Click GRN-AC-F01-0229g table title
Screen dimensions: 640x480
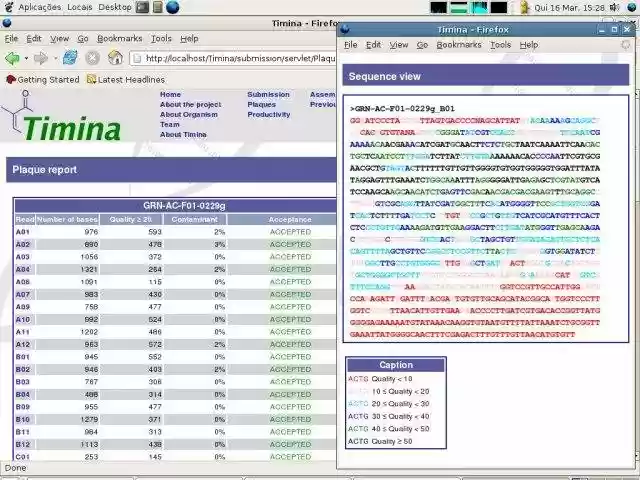(x=184, y=206)
